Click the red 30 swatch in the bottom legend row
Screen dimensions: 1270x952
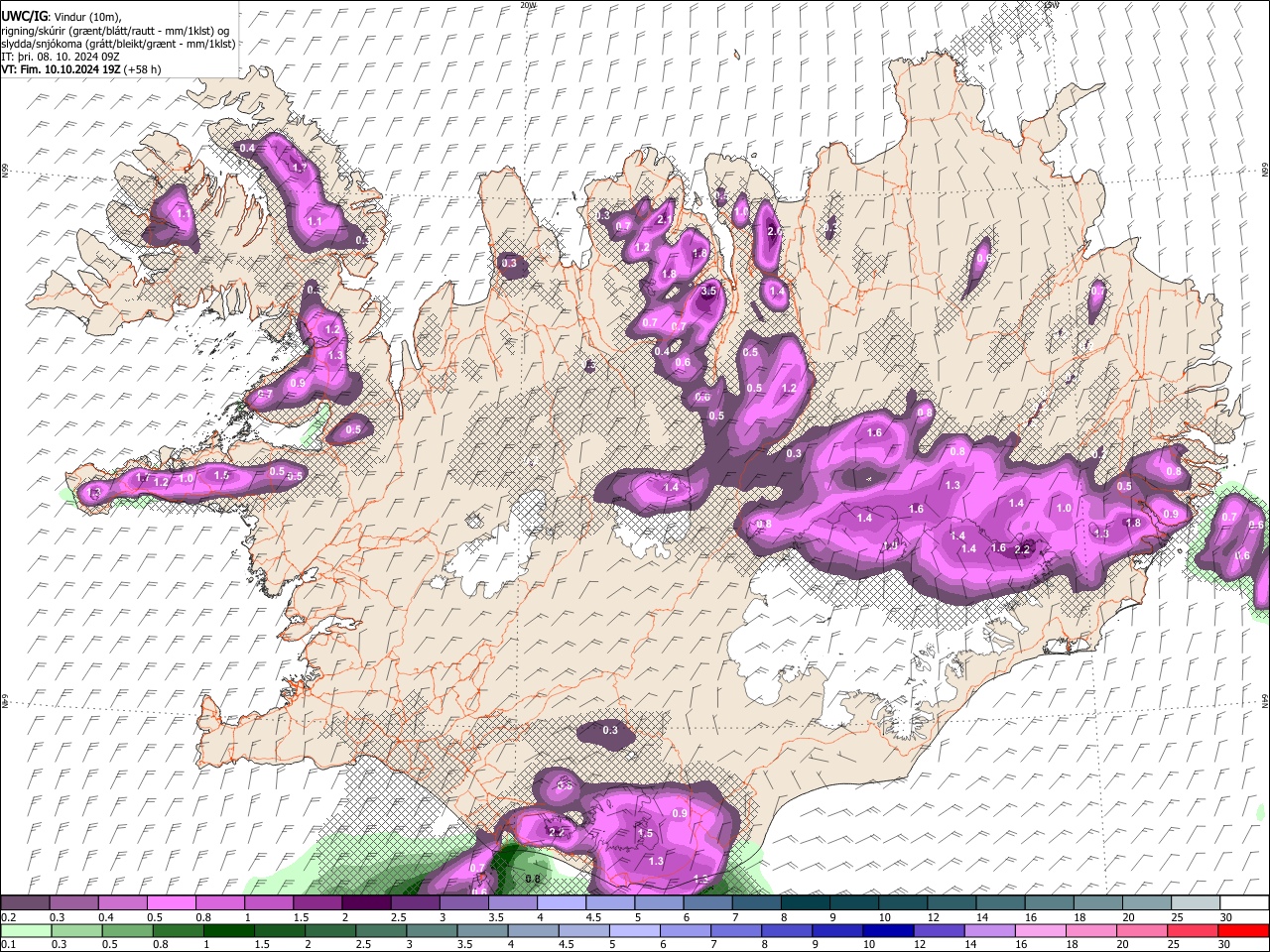coord(1244,931)
